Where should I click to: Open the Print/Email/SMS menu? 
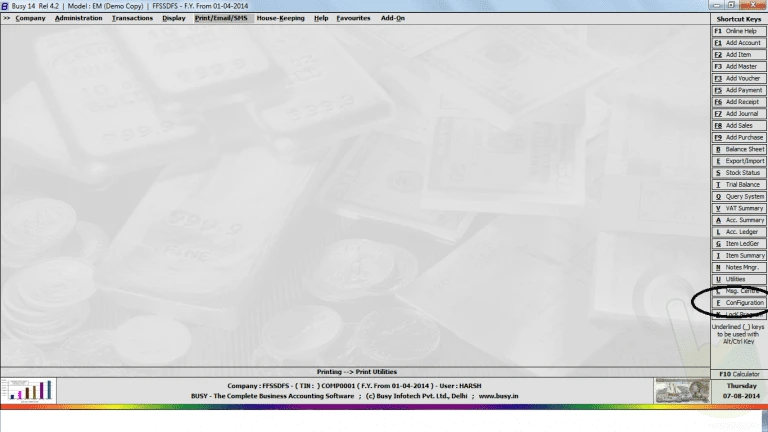(x=221, y=18)
